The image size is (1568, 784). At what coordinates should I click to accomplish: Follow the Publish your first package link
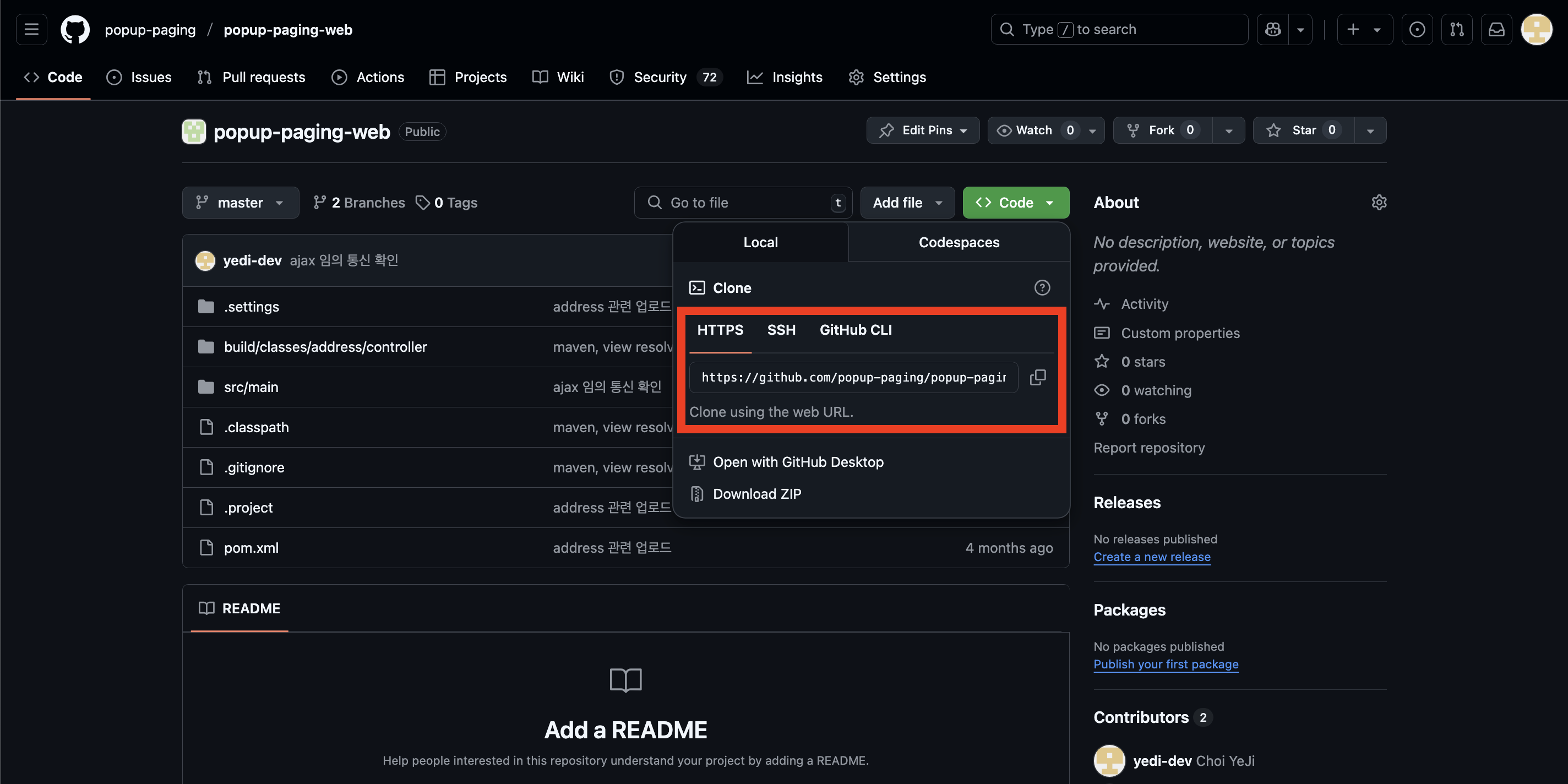pos(1166,664)
